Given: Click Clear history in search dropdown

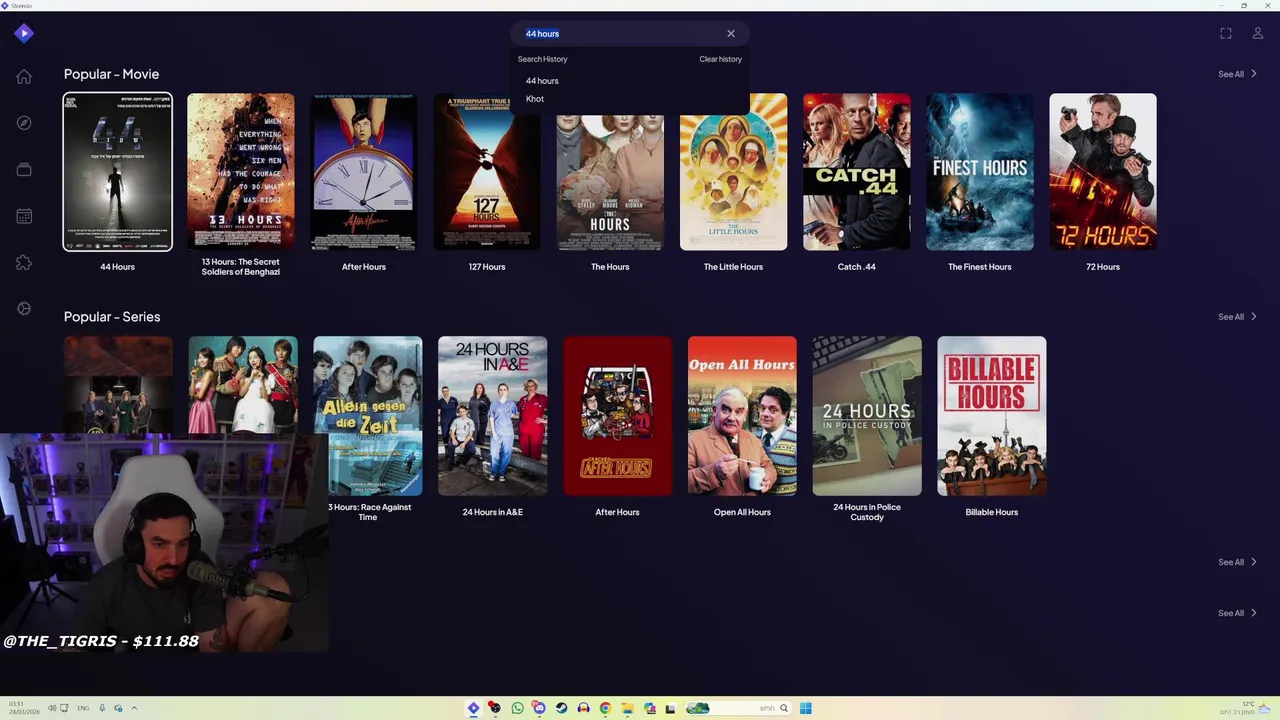Looking at the screenshot, I should click(x=720, y=59).
